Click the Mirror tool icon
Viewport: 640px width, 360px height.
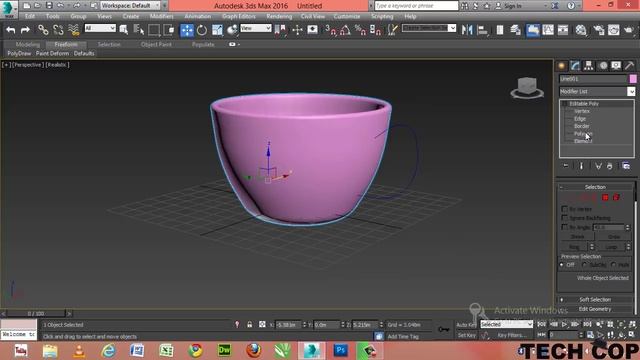[x=467, y=30]
